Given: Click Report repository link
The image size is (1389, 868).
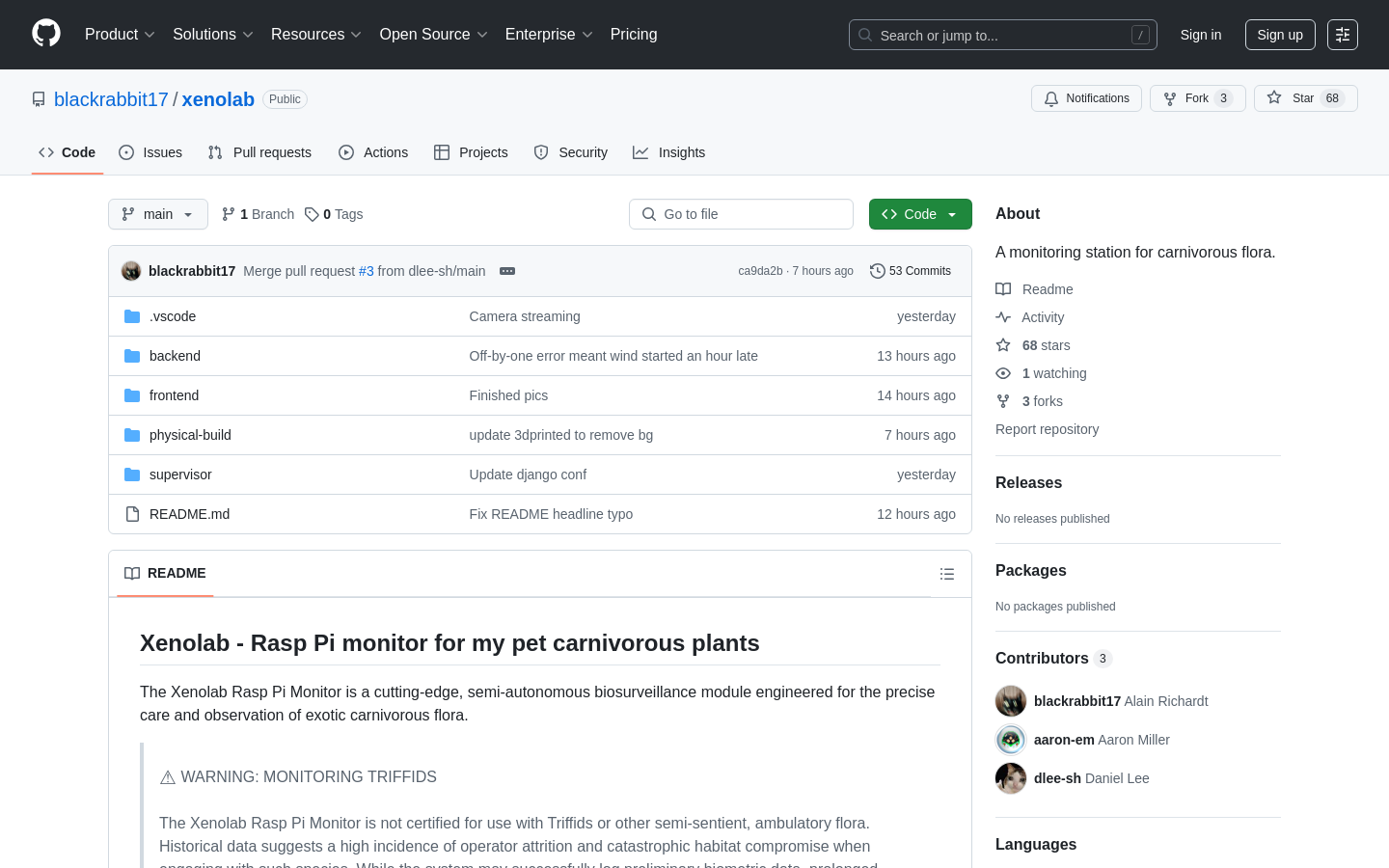Looking at the screenshot, I should [1047, 429].
